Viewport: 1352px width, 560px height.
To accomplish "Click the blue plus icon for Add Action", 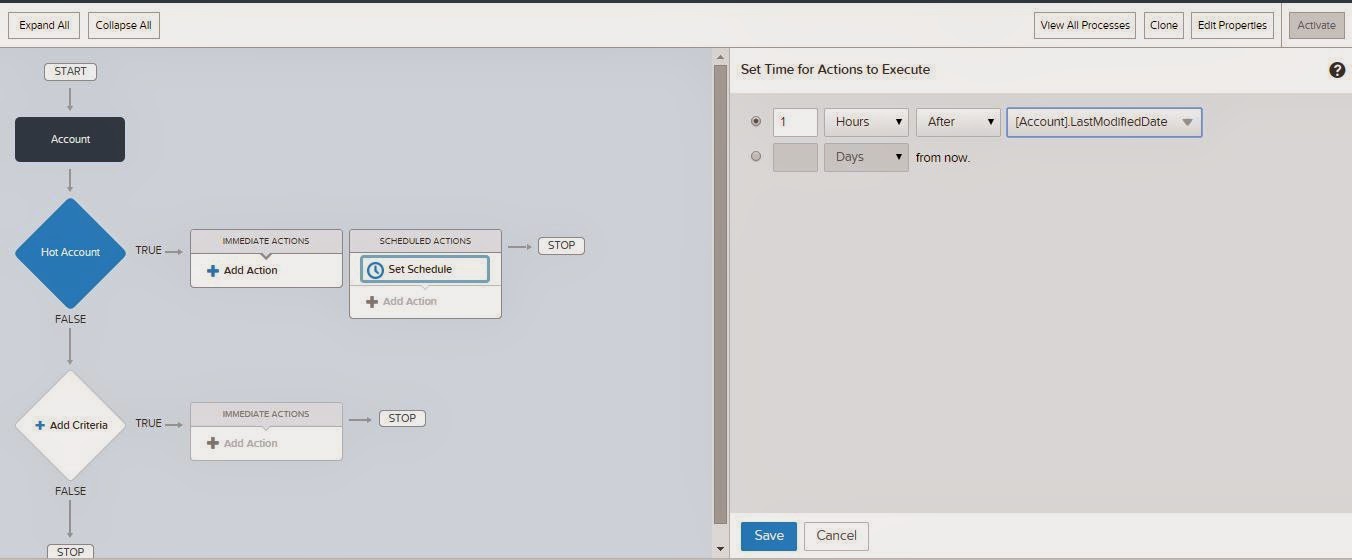I will [x=212, y=270].
